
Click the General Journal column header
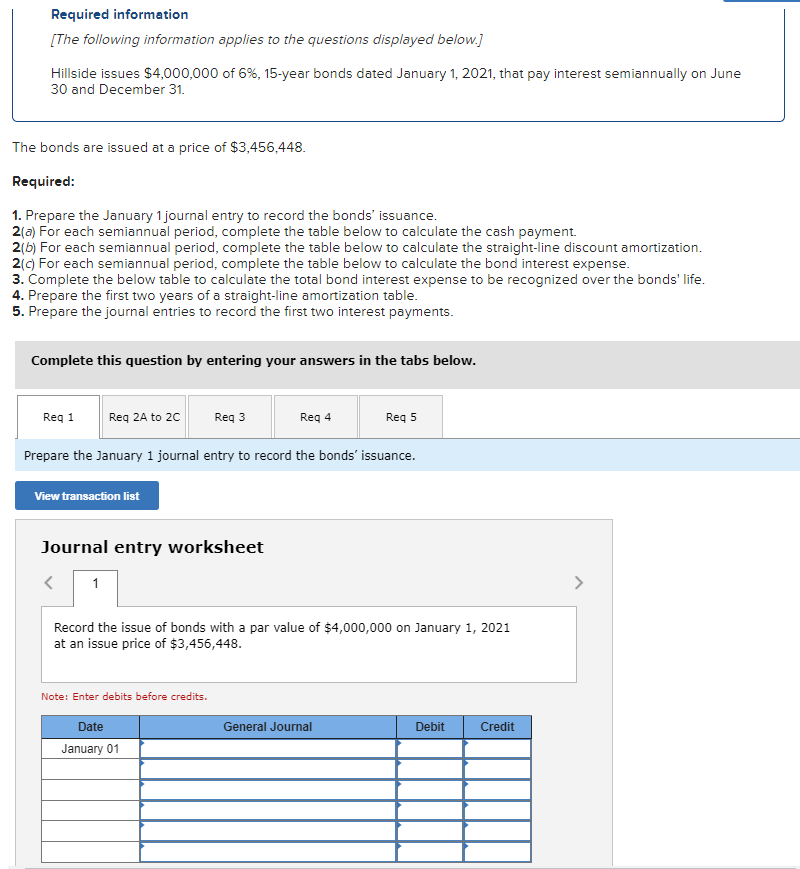[268, 727]
